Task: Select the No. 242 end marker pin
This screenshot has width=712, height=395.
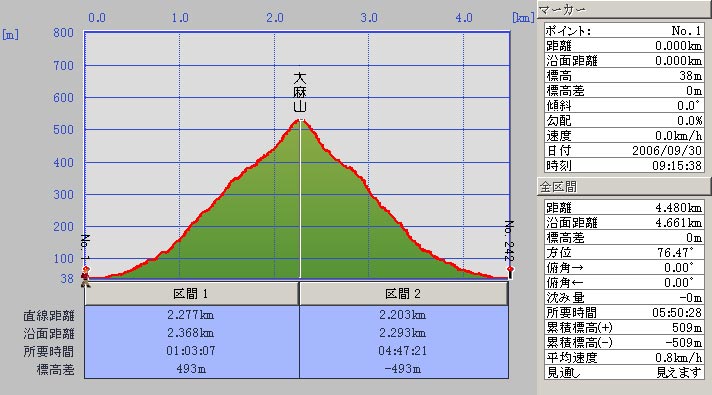Action: [510, 272]
